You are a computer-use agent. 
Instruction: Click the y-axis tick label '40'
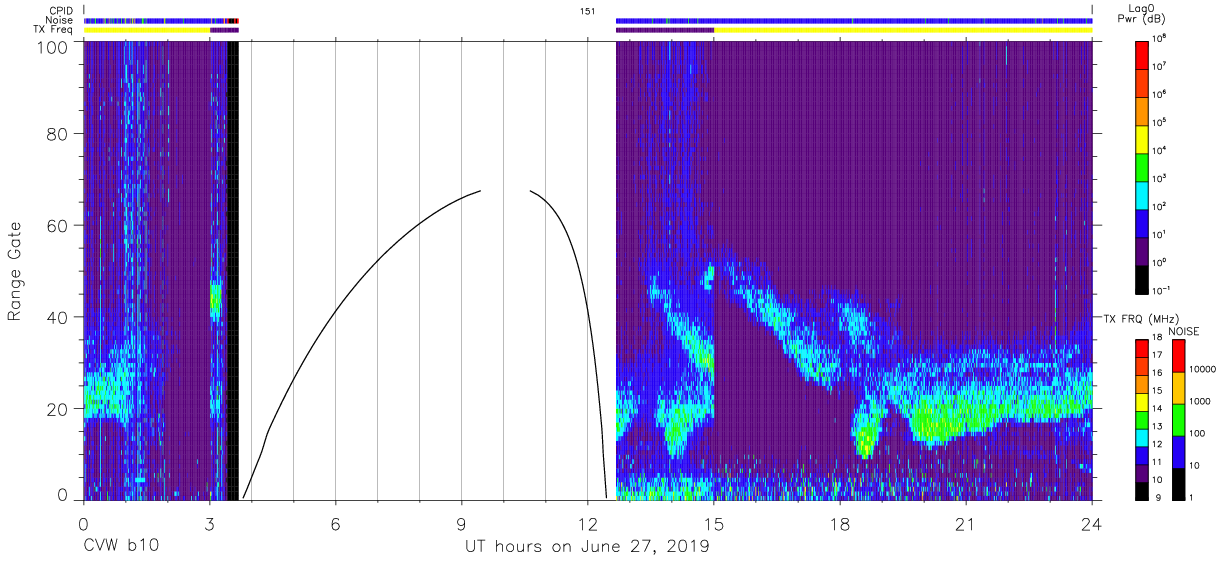57,317
